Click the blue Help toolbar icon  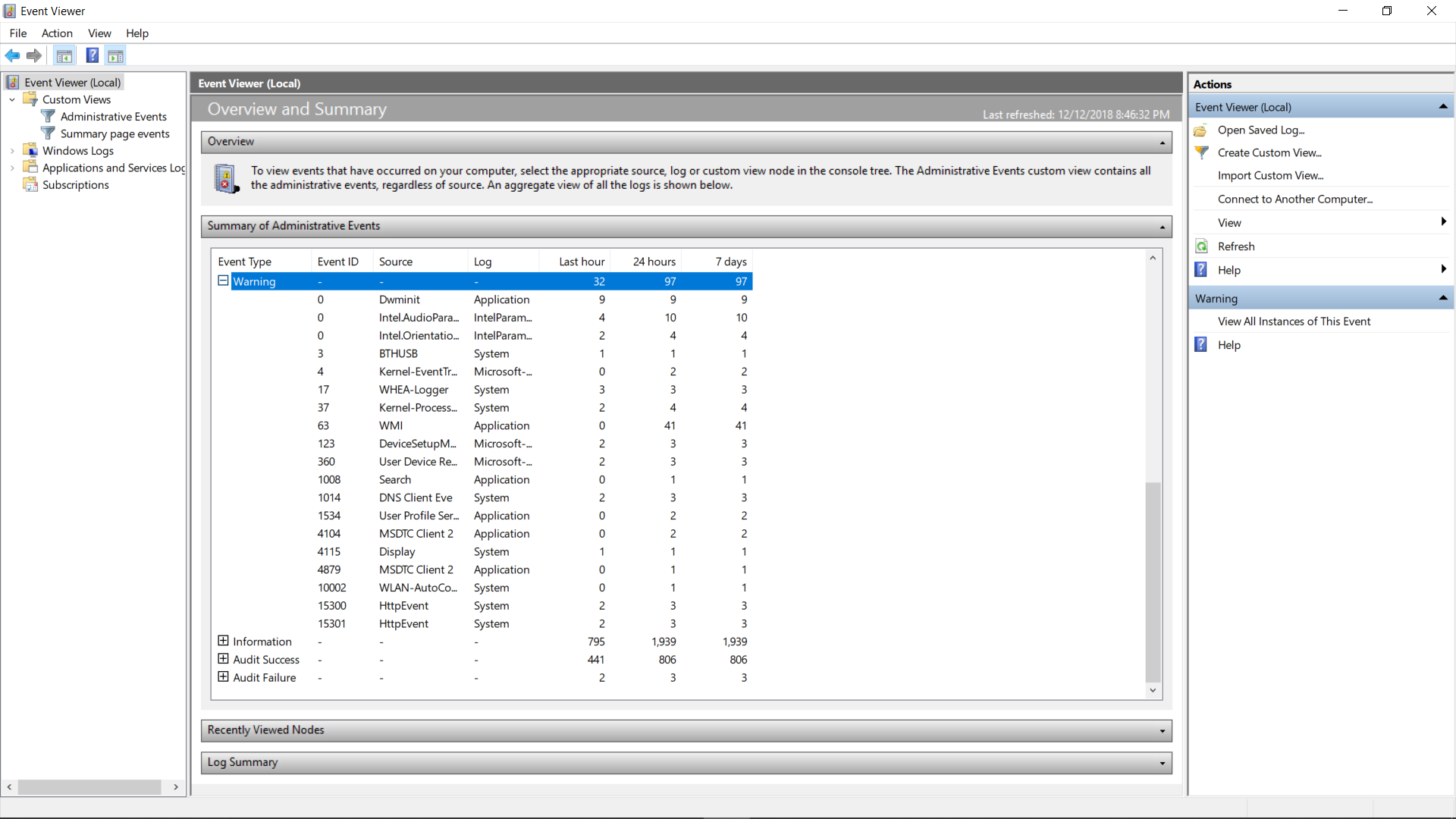pyautogui.click(x=92, y=55)
